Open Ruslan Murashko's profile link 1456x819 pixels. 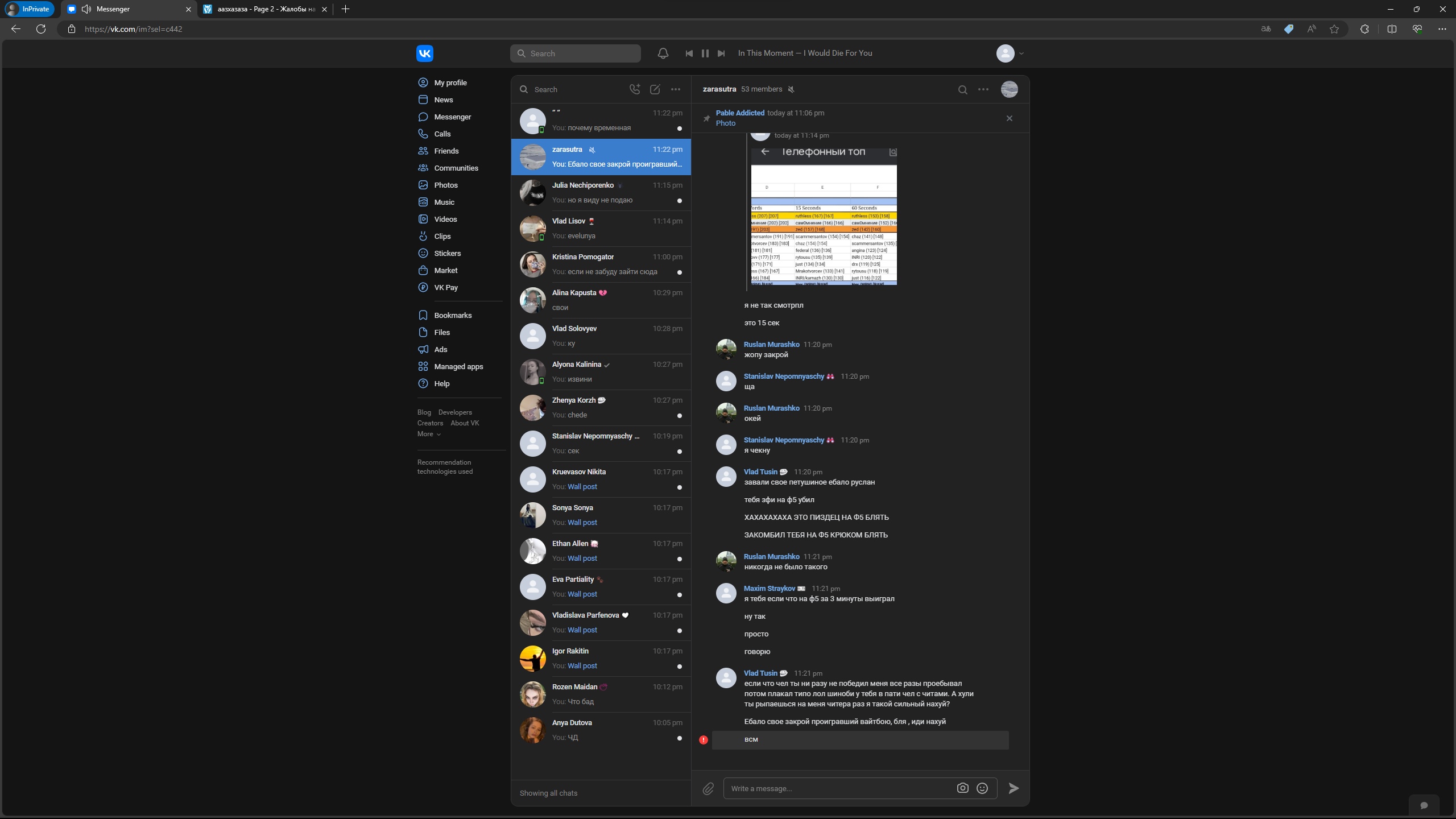(x=771, y=344)
